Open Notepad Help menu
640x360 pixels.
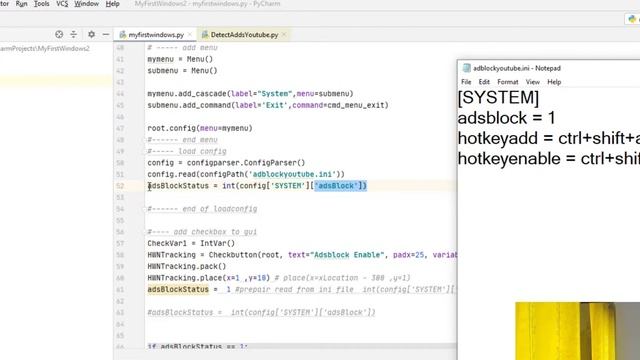(554, 82)
